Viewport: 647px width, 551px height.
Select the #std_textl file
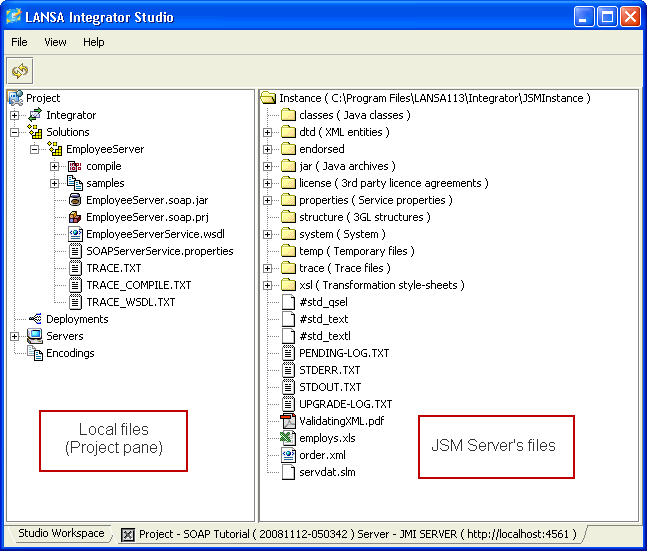pyautogui.click(x=325, y=336)
